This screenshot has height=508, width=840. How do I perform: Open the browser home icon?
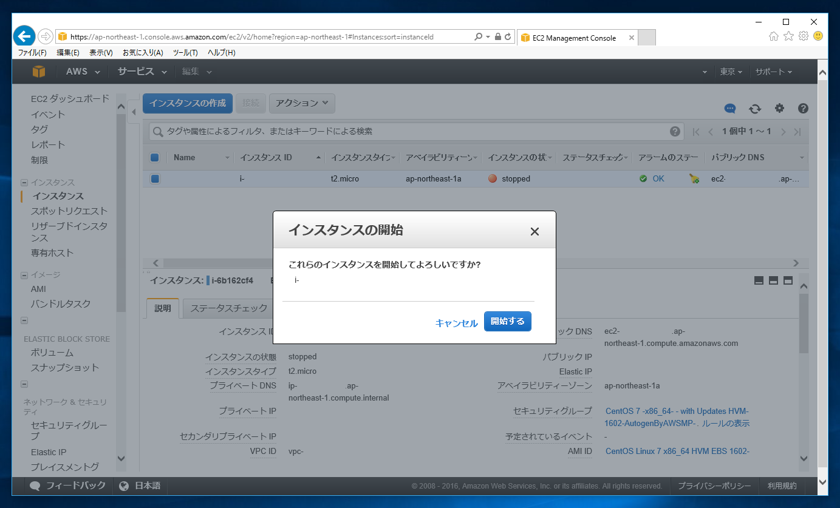773,36
